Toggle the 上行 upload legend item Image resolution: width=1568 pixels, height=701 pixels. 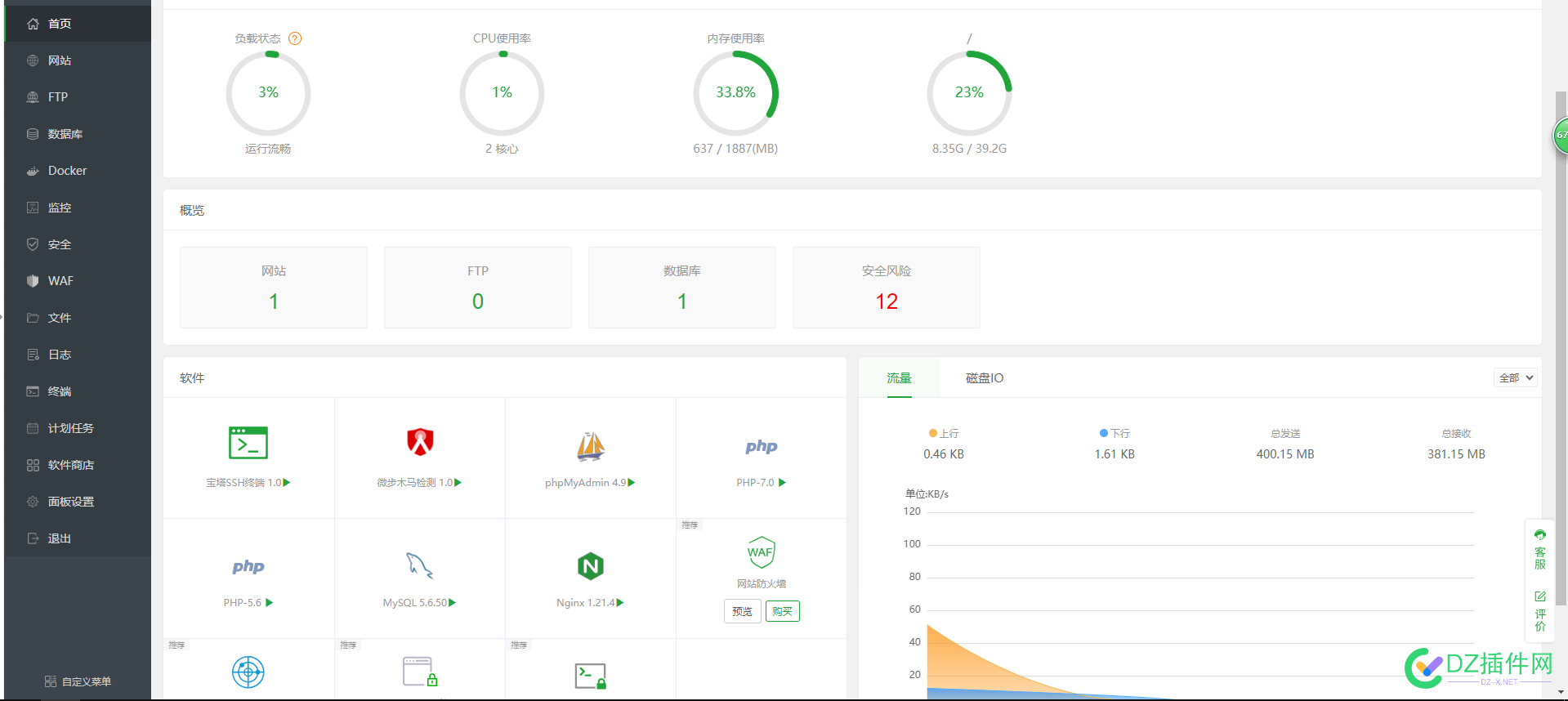click(x=944, y=434)
